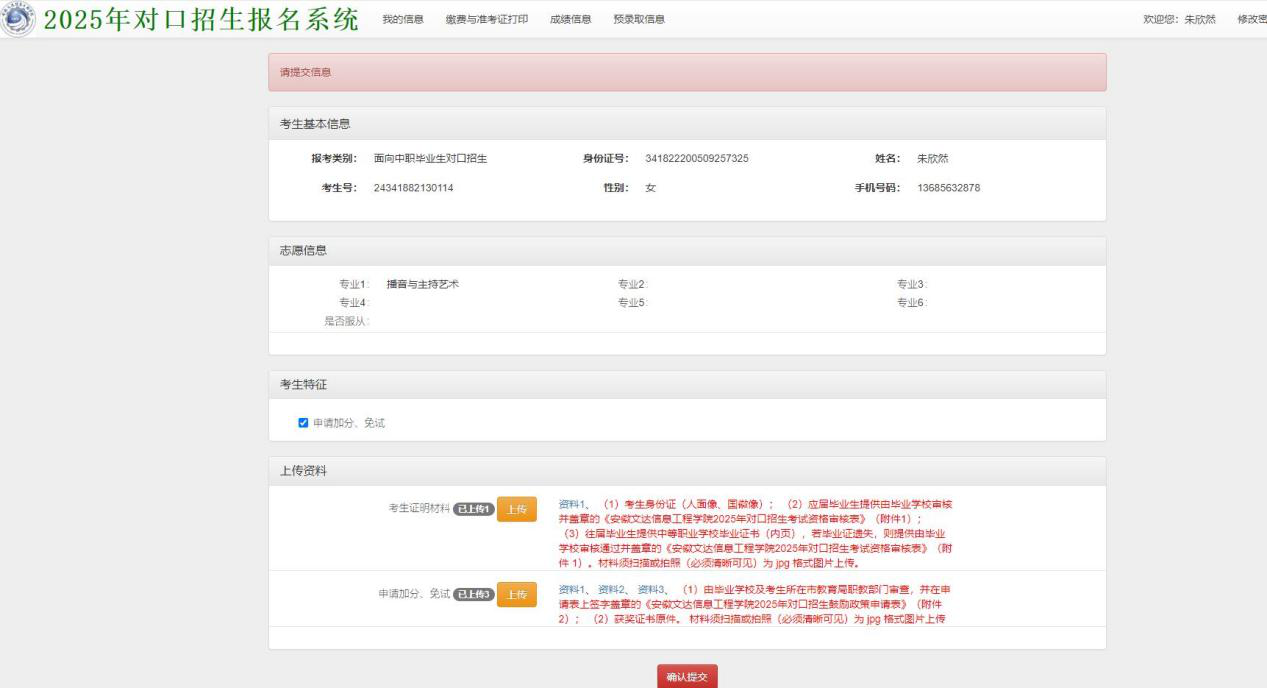Open 资料1 link in 考生证明材料 row
Image resolution: width=1267 pixels, height=688 pixels.
pyautogui.click(x=573, y=504)
